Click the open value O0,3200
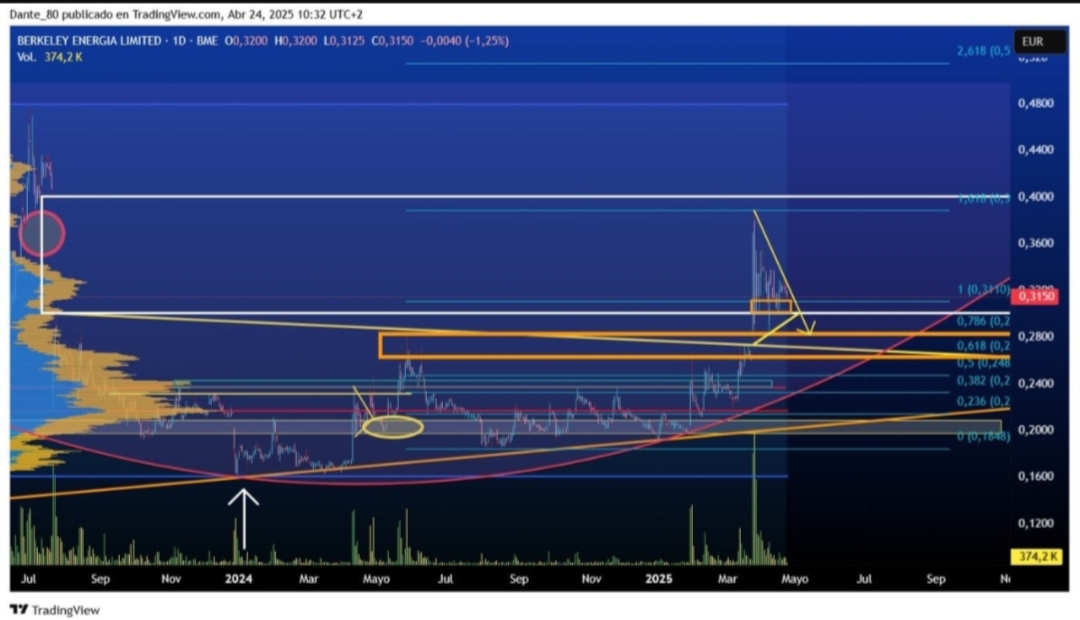The image size is (1080, 620). pyautogui.click(x=246, y=41)
